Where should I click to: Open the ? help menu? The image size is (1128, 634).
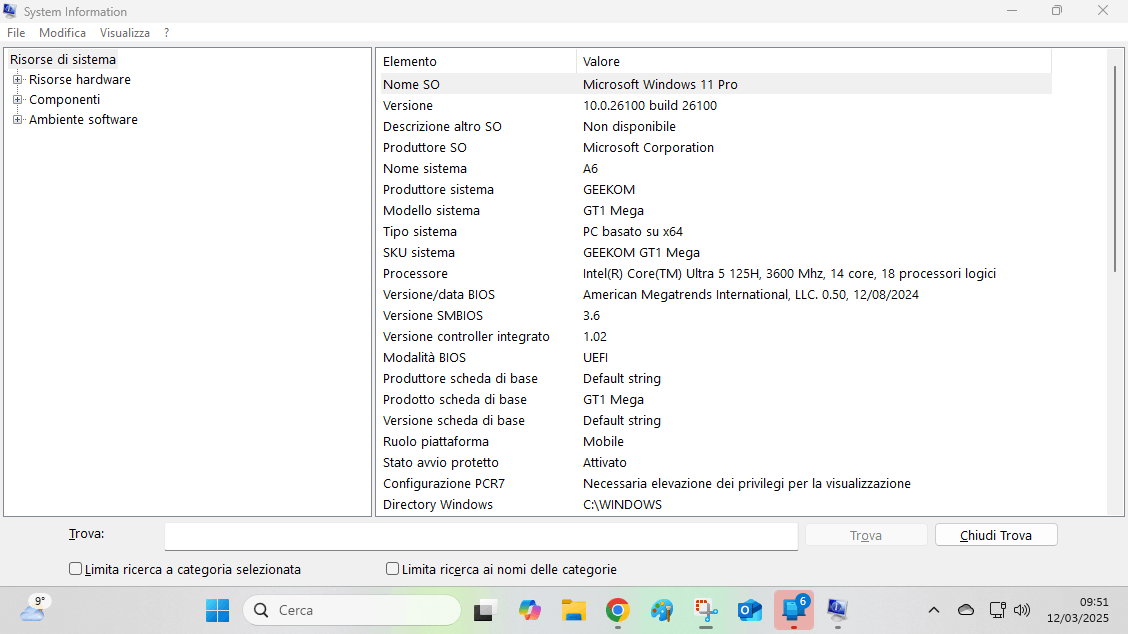click(x=166, y=33)
